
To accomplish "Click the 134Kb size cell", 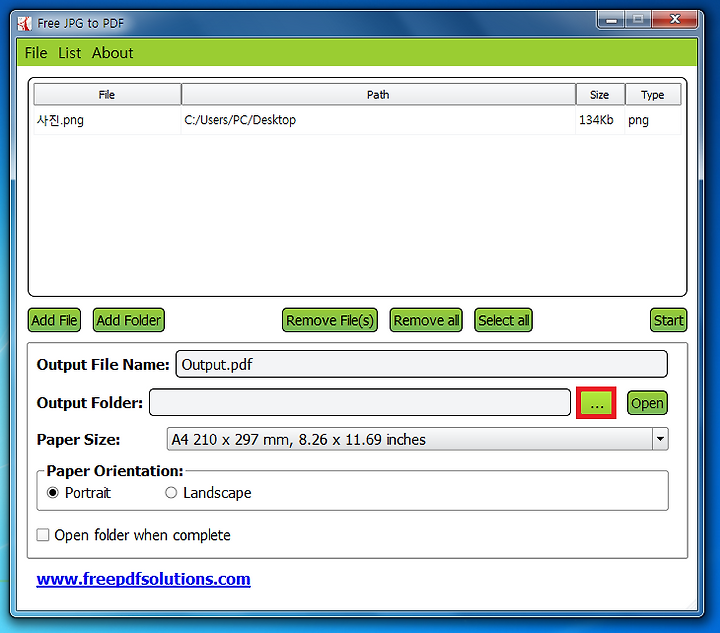I will pyautogui.click(x=600, y=120).
